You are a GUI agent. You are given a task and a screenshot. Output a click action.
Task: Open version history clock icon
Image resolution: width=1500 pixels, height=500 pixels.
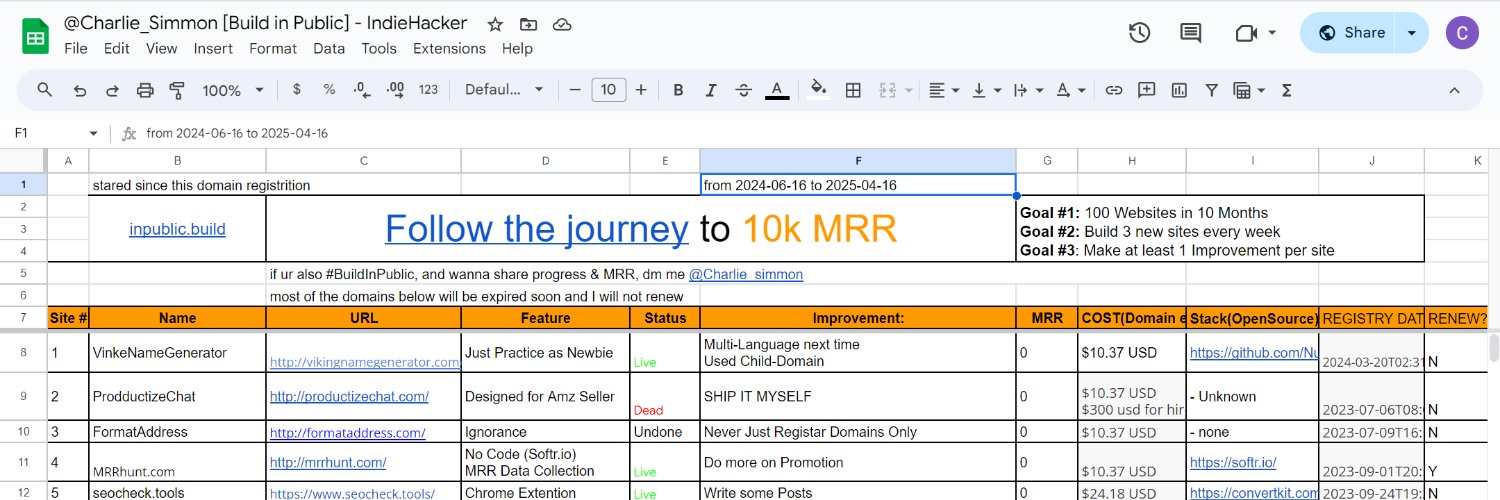(1139, 32)
